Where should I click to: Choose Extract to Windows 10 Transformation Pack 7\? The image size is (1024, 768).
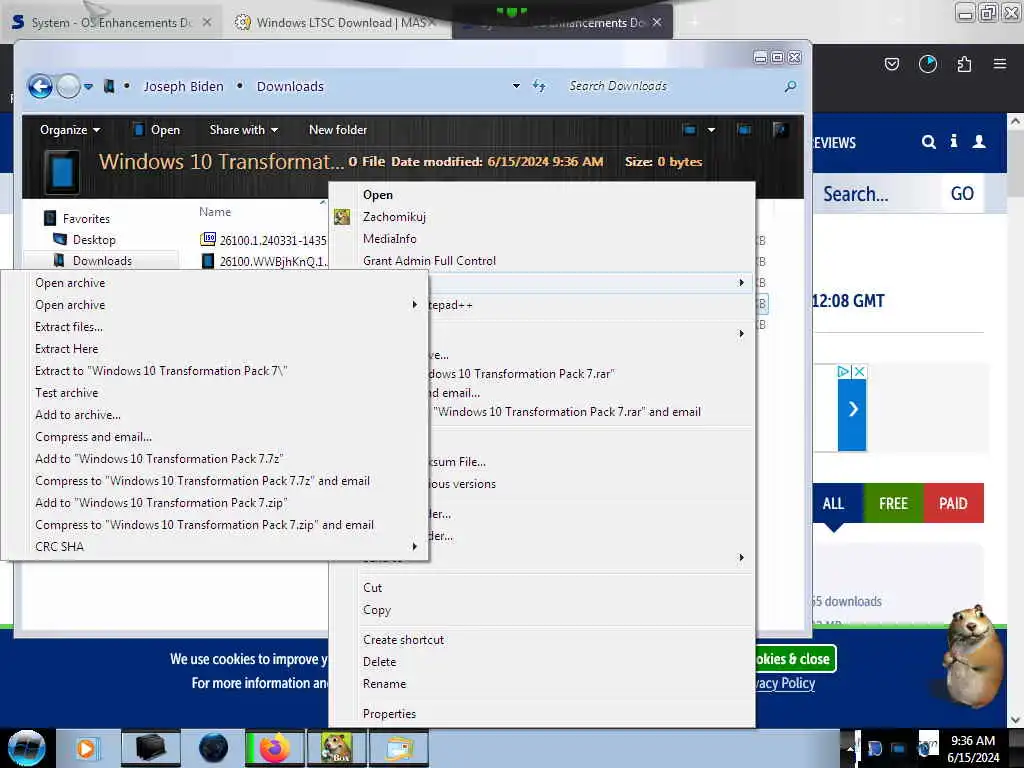click(214, 371)
